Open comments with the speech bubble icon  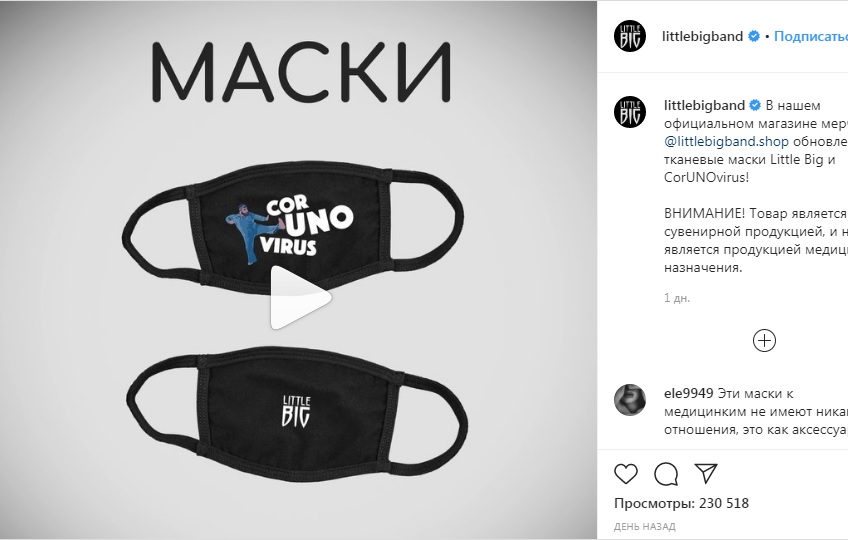coord(666,474)
